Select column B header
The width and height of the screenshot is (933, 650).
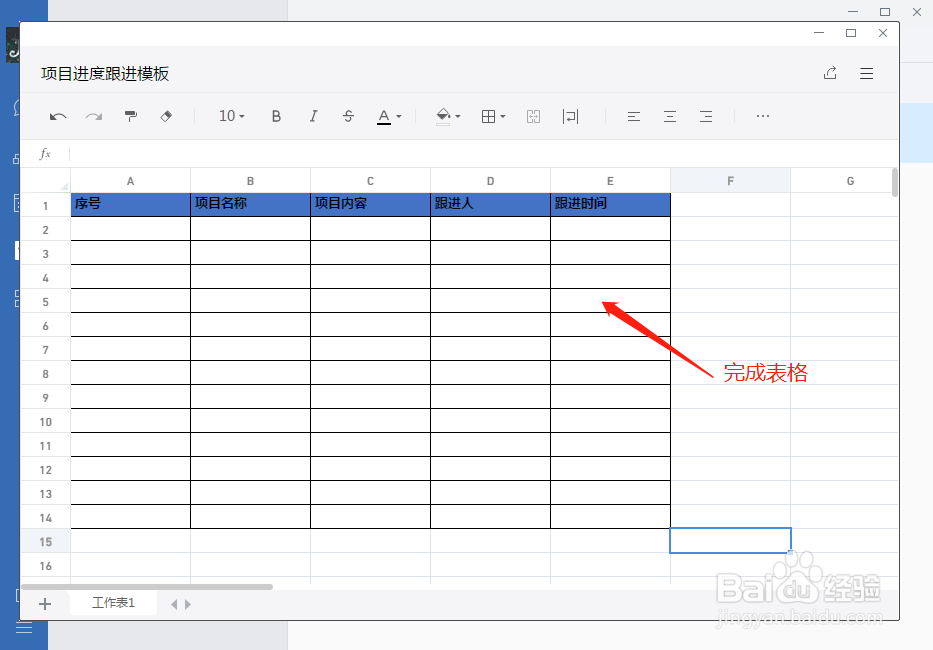click(251, 181)
